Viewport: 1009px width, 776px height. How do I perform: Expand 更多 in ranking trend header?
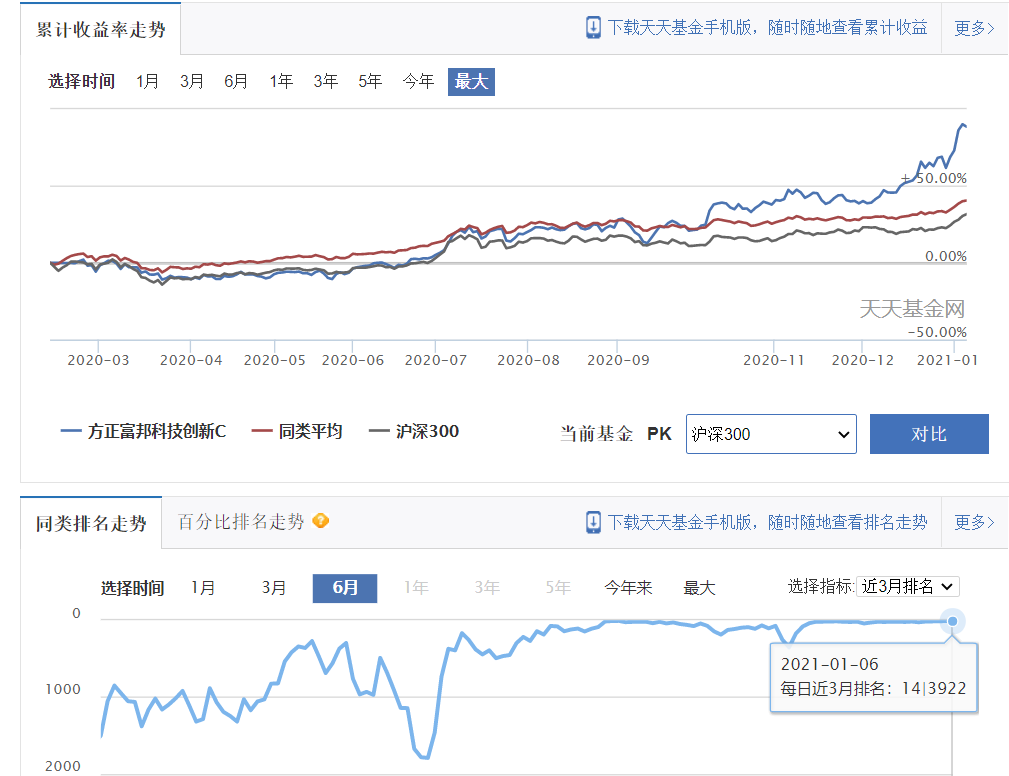tap(974, 522)
